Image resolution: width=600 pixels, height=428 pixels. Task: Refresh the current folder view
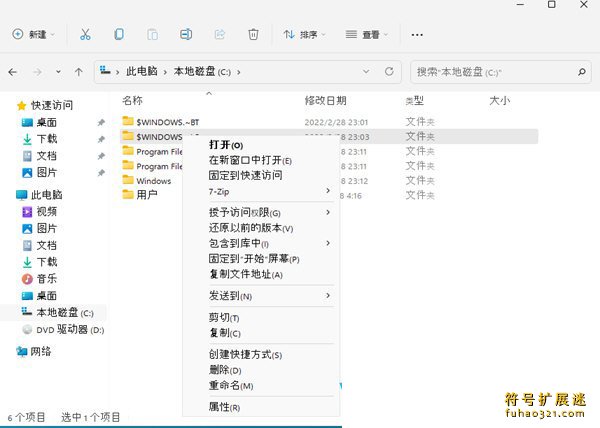click(x=389, y=72)
